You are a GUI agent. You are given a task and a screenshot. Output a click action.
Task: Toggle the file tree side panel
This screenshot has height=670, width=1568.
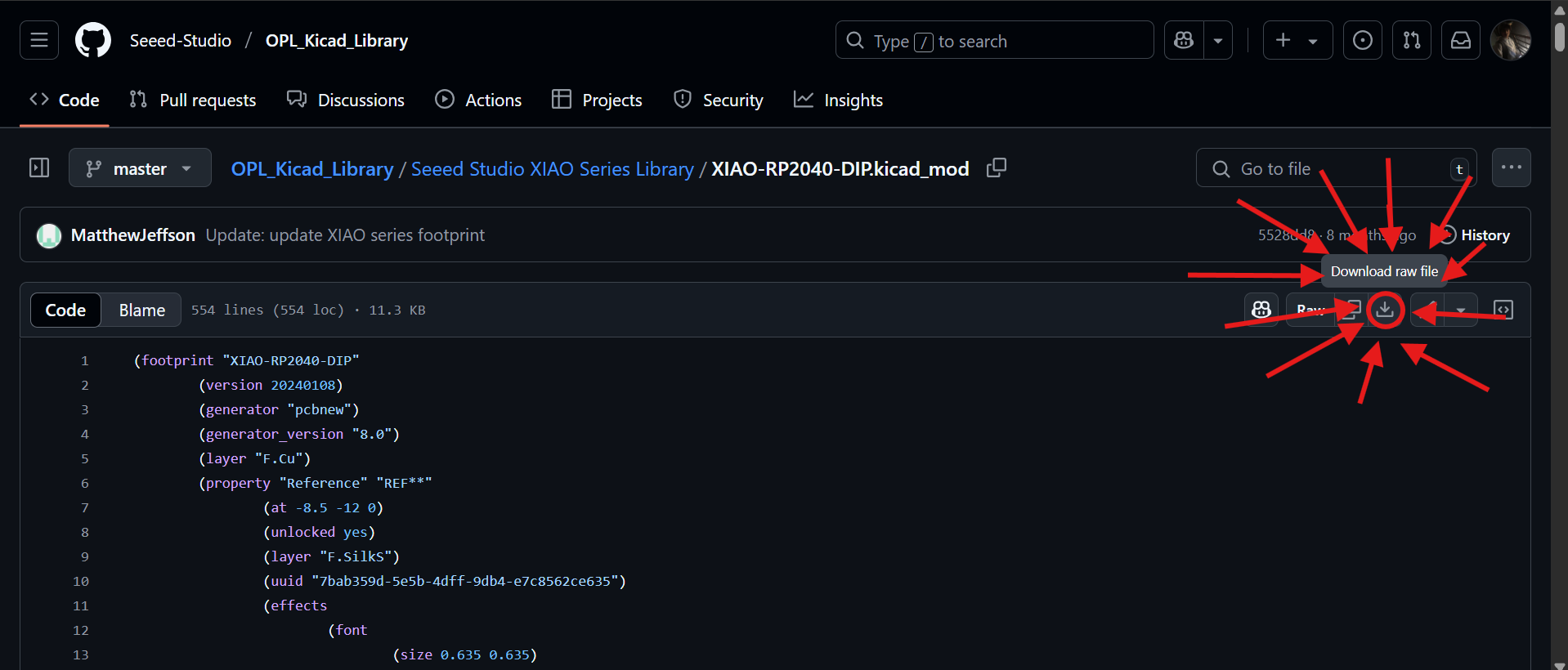tap(39, 168)
